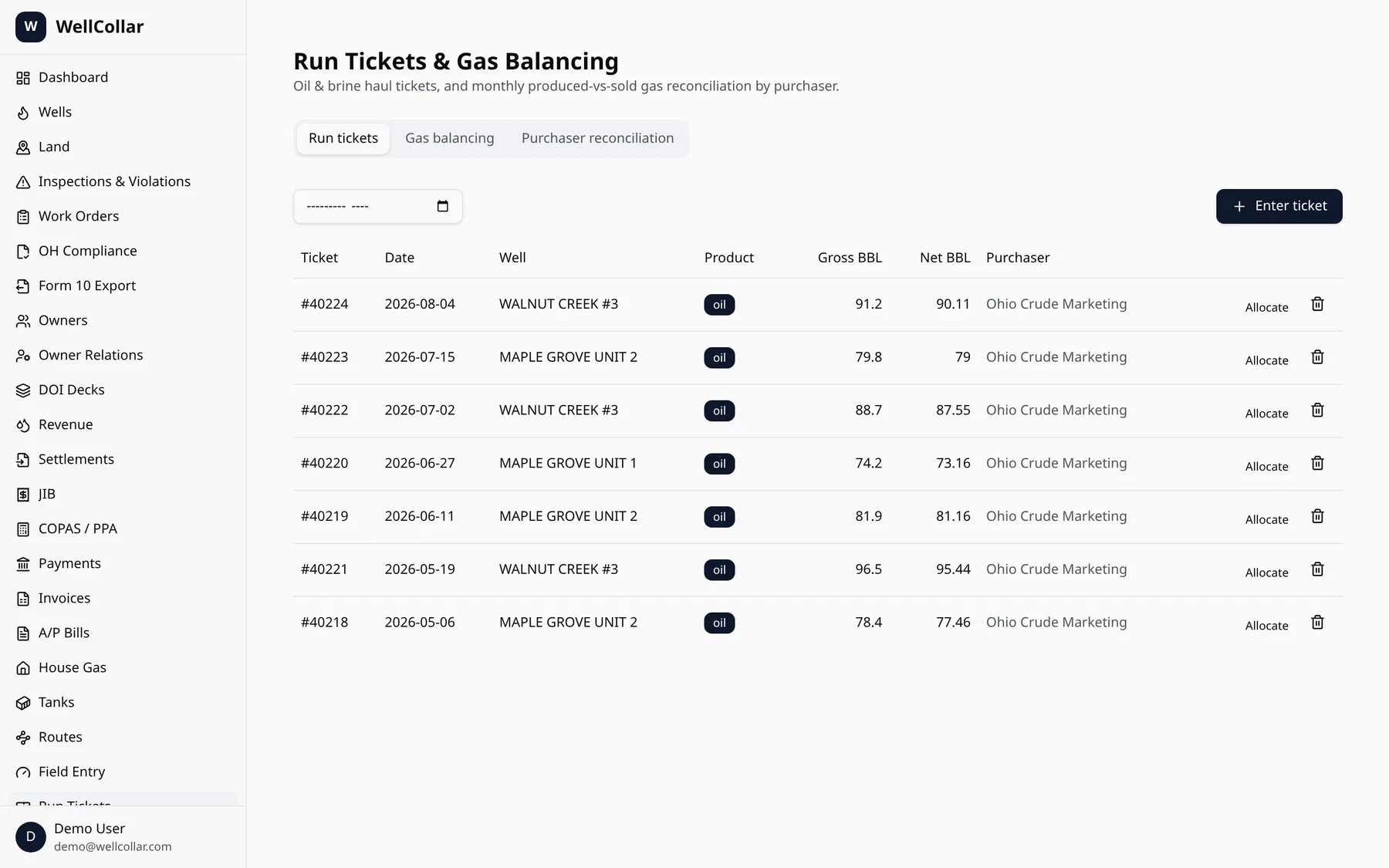
Task: Click the Tanks icon in the sidebar
Action: pos(23,703)
